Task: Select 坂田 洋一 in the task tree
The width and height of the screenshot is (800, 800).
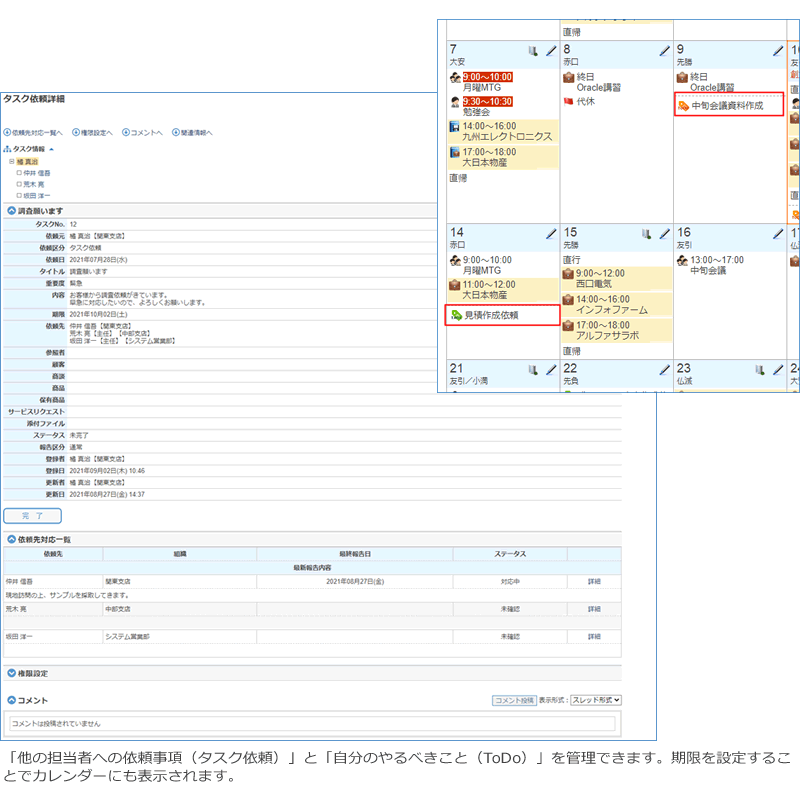Action: pos(36,196)
